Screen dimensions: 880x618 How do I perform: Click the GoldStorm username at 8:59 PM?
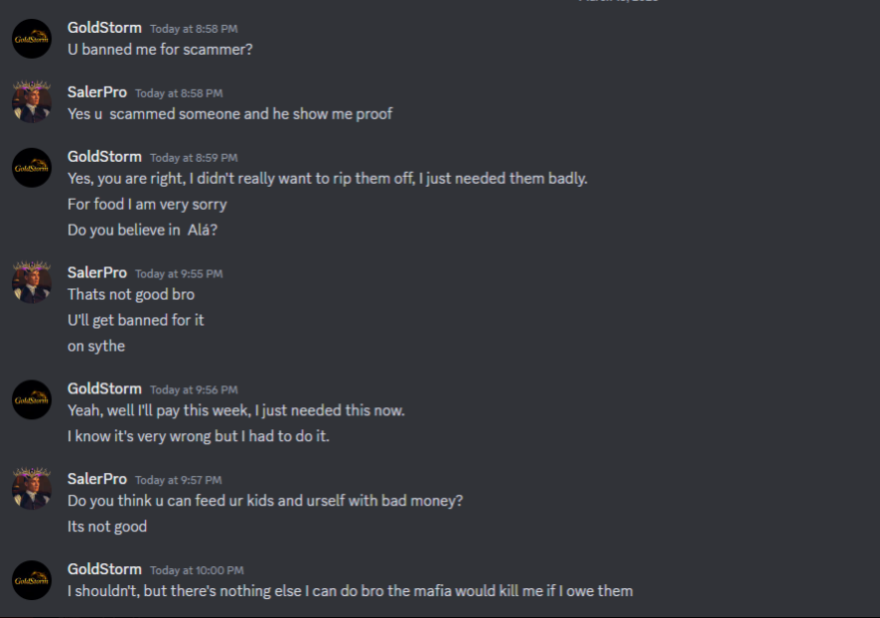(104, 157)
